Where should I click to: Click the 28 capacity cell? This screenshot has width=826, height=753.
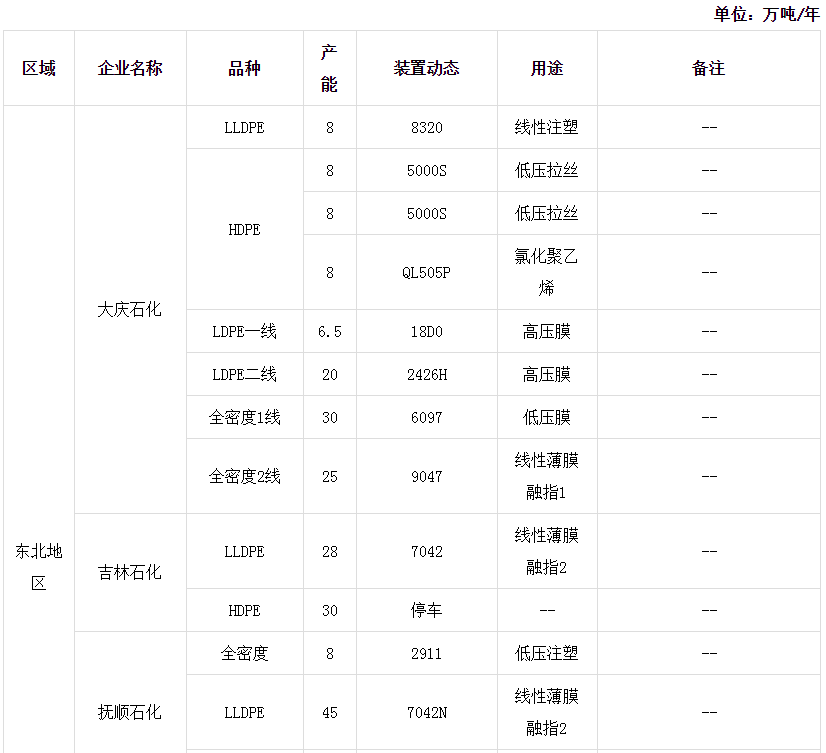click(x=330, y=551)
